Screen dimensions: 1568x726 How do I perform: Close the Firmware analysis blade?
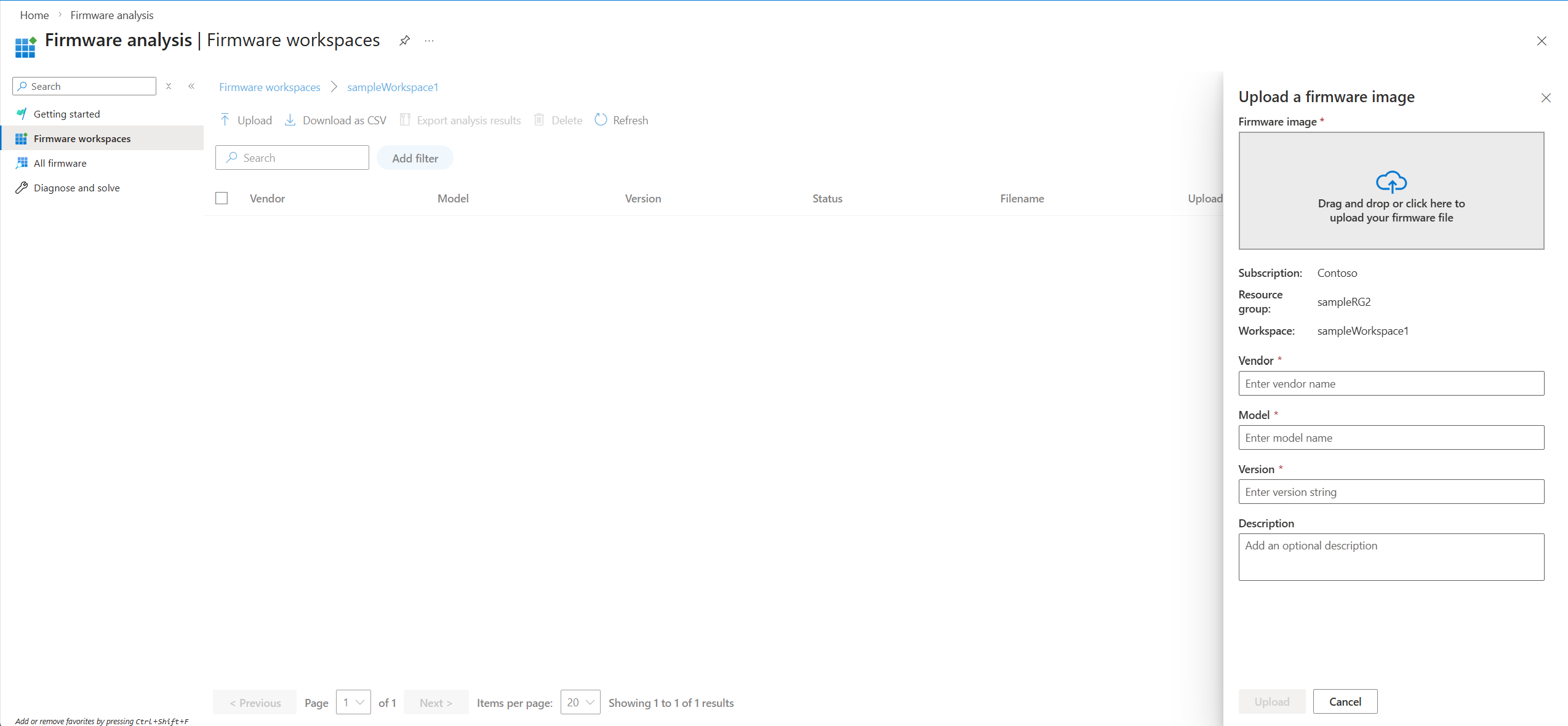[1542, 41]
